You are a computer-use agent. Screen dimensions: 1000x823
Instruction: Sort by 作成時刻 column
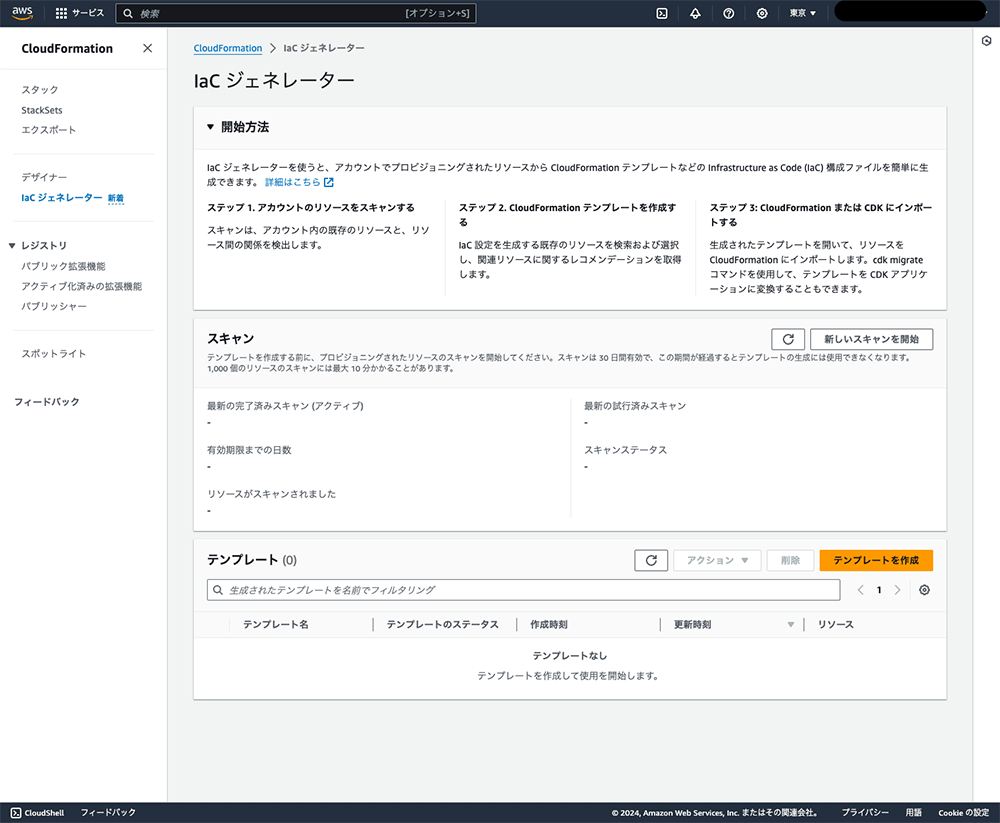click(548, 625)
